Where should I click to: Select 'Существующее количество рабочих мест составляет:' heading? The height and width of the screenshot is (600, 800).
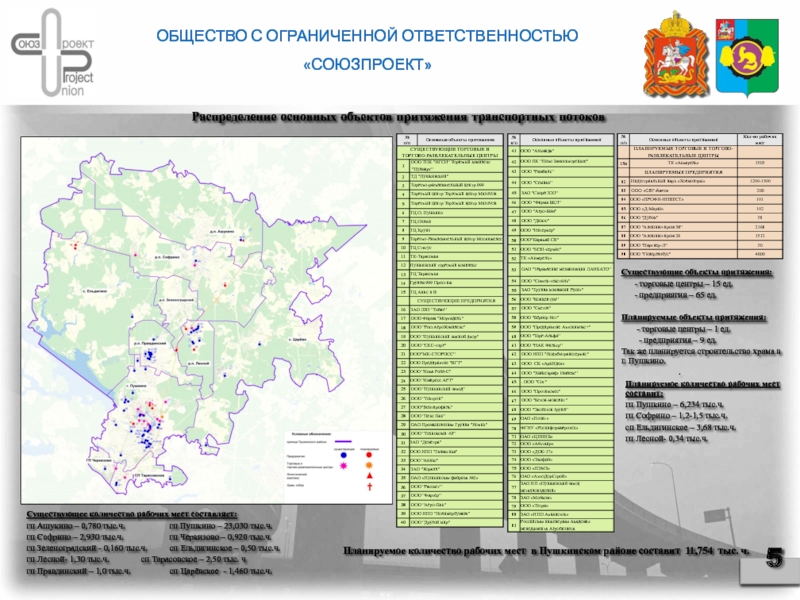pyautogui.click(x=132, y=514)
